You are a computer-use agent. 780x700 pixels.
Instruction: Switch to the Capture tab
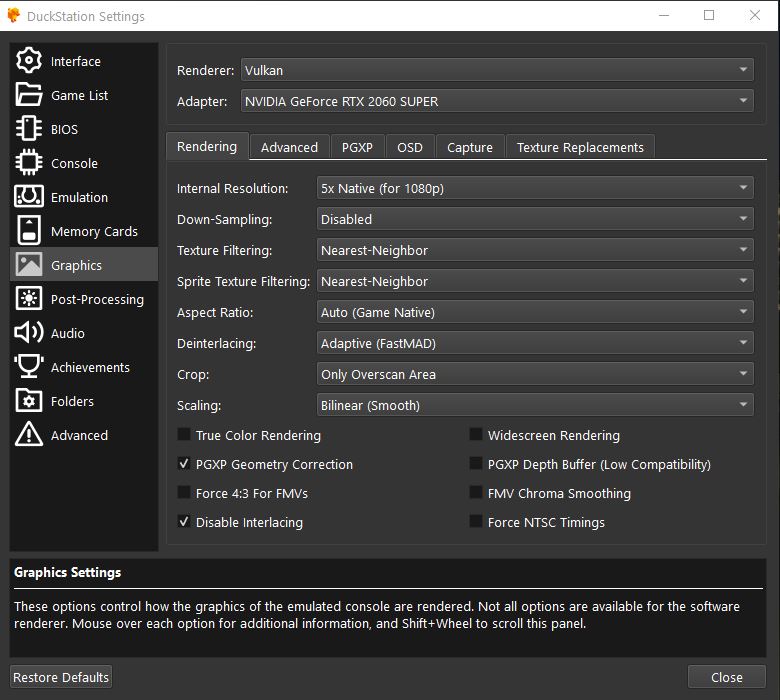[470, 147]
